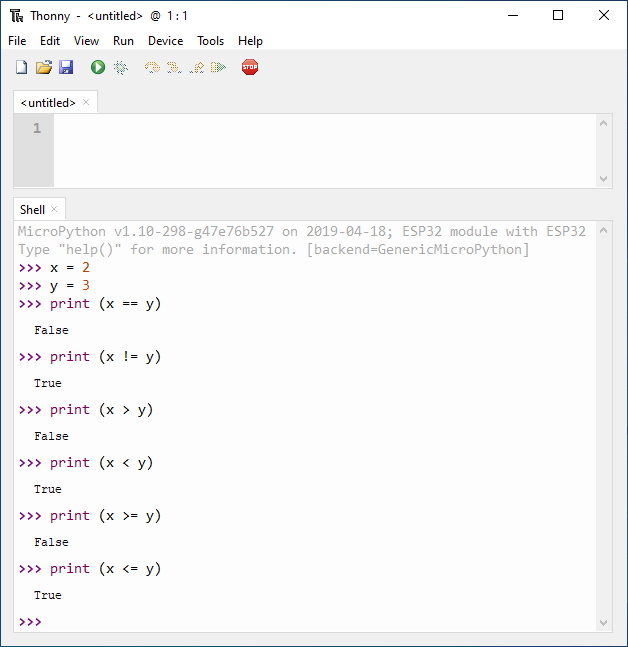Screen dimensions: 628x647
Task: Click editor scrollbar up arrow
Action: click(604, 123)
